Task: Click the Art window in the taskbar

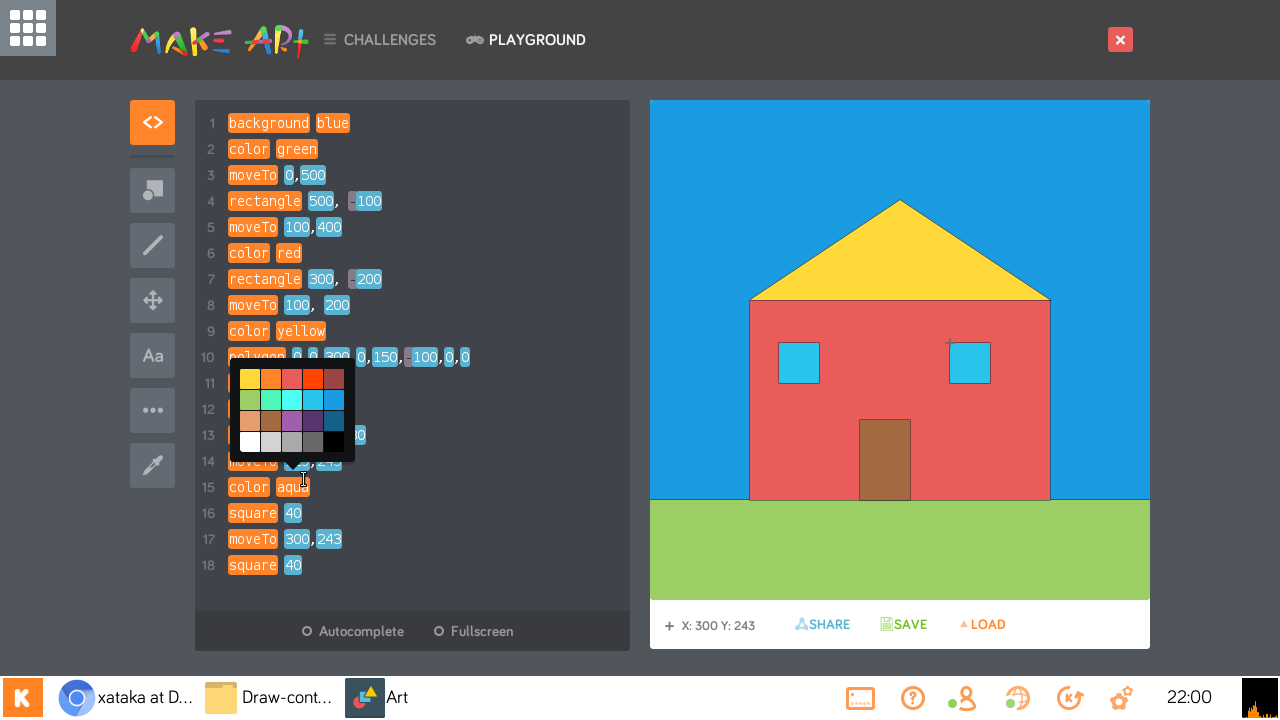Action: click(x=380, y=697)
